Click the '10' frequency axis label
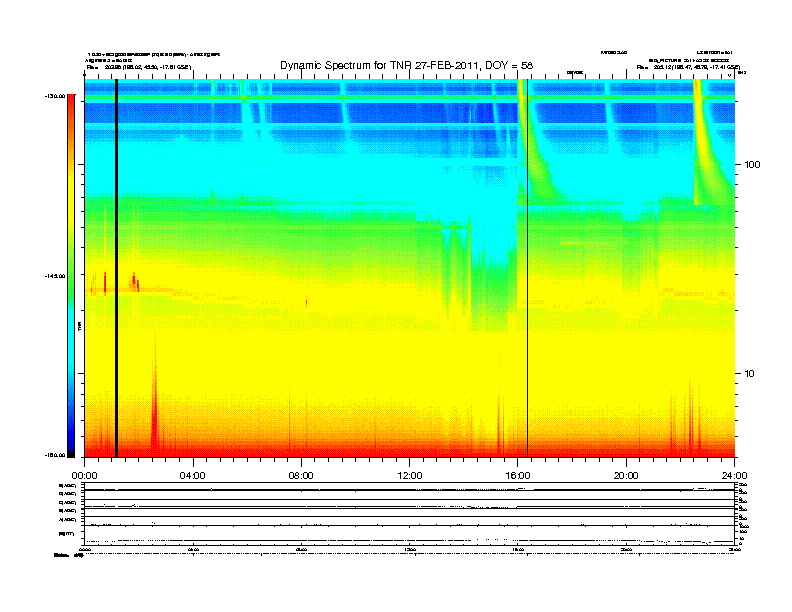The height and width of the screenshot is (612, 792). 750,374
